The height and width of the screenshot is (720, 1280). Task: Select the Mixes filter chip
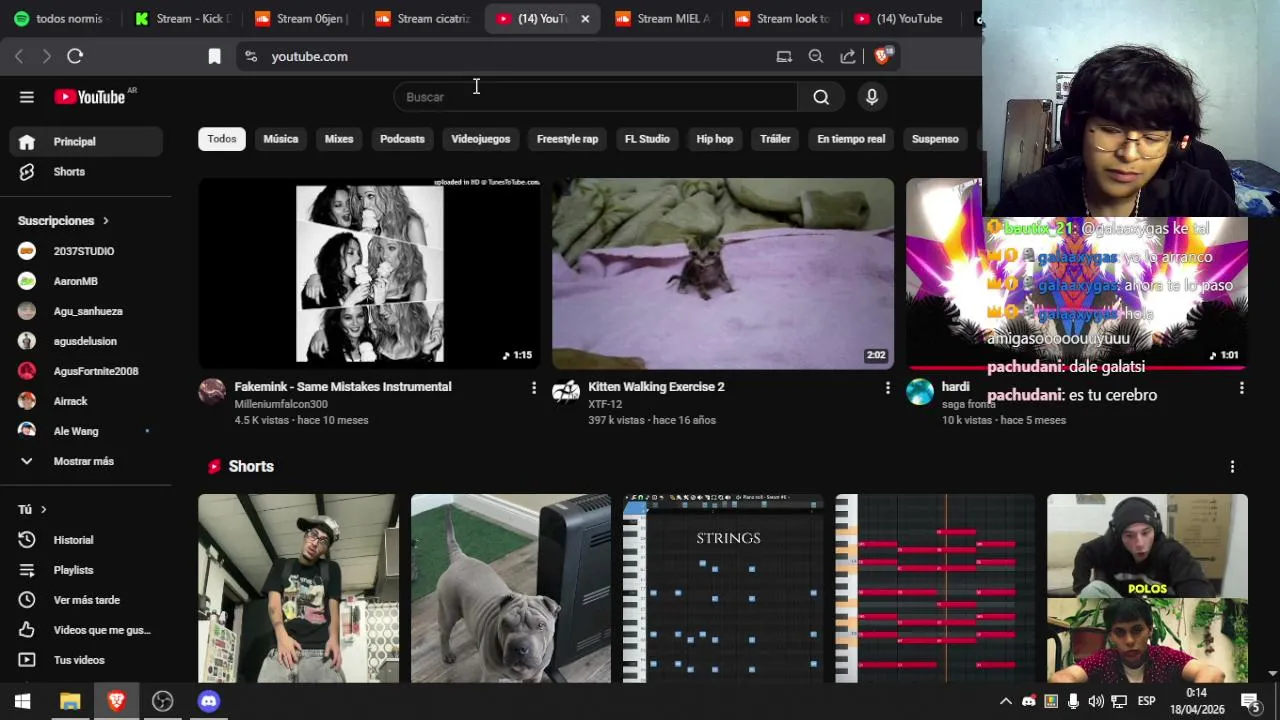coord(339,139)
